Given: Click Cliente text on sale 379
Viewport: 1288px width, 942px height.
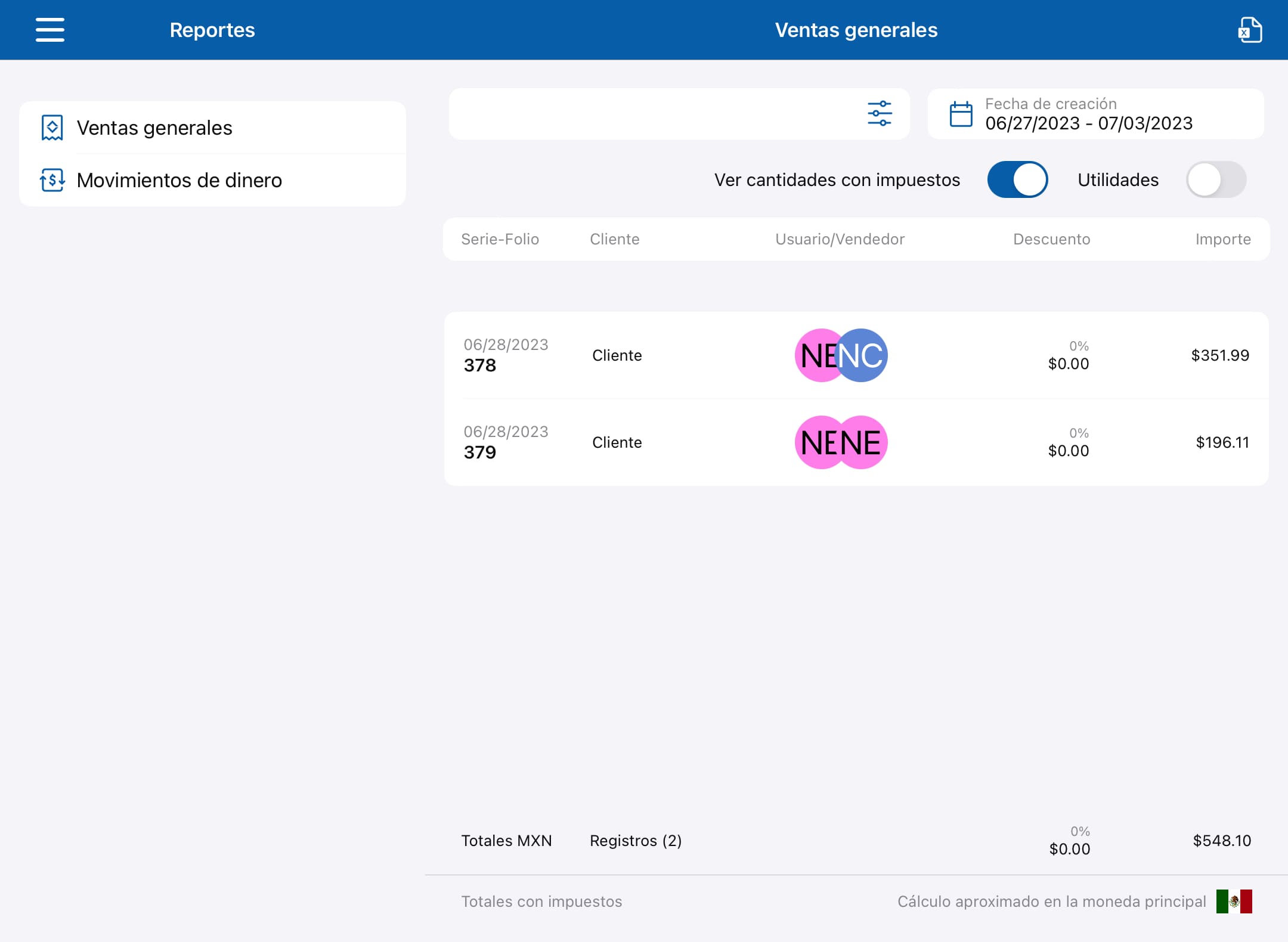Looking at the screenshot, I should tap(617, 442).
